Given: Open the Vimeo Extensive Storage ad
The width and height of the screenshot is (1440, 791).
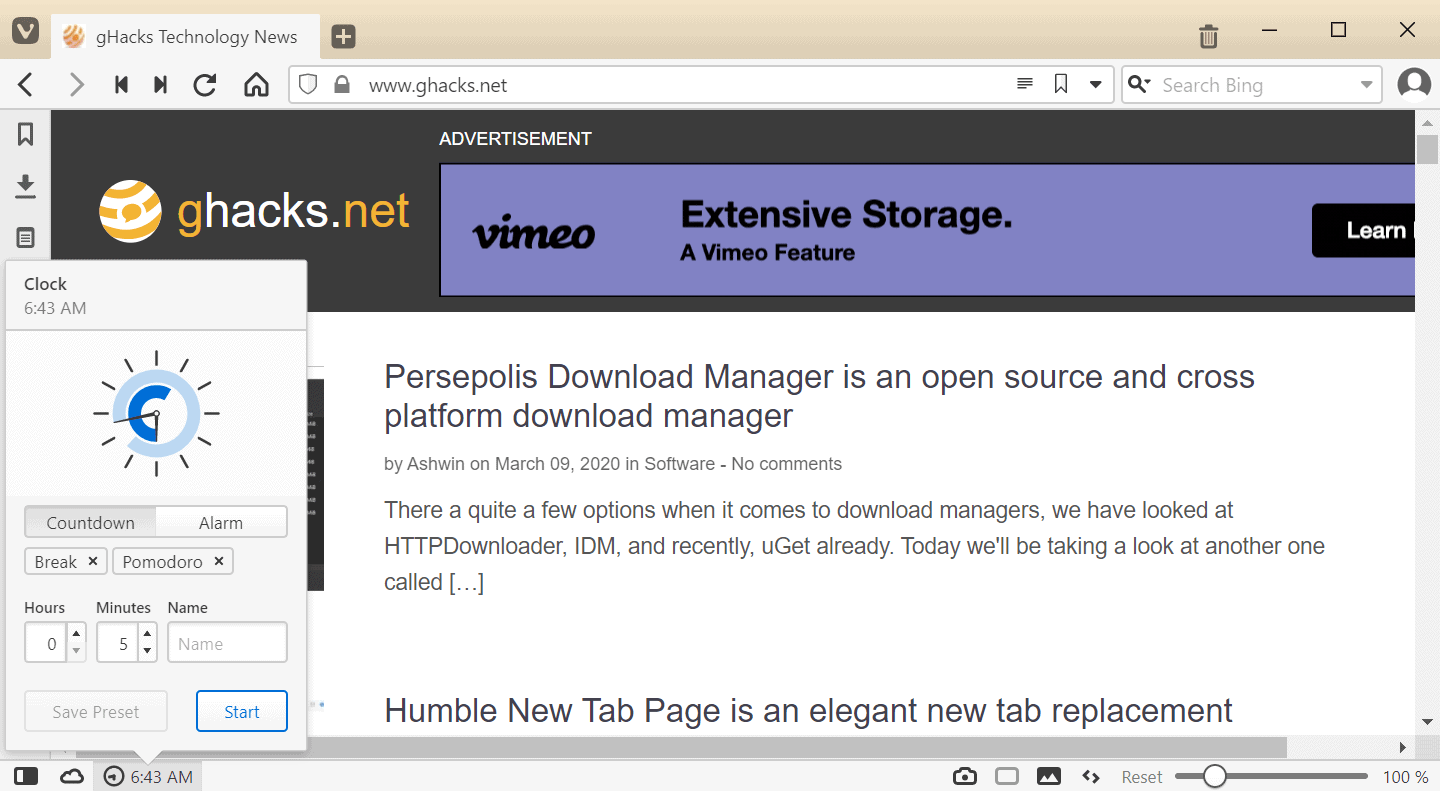Looking at the screenshot, I should [x=927, y=230].
